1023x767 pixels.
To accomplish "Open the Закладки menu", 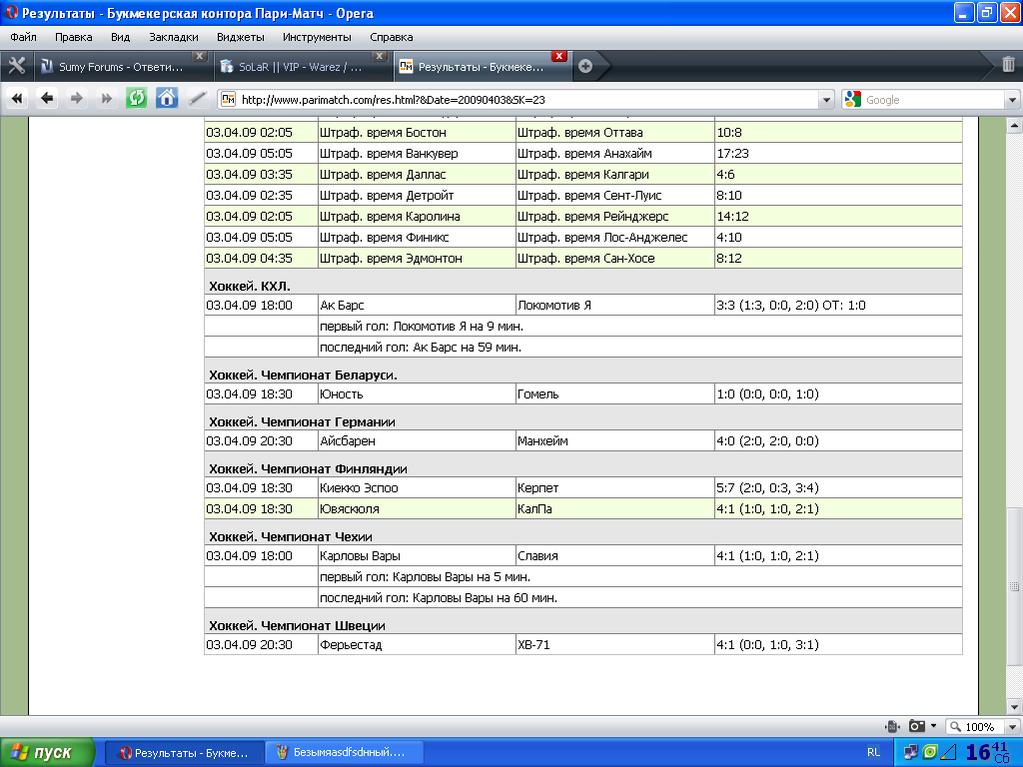I will (x=173, y=37).
